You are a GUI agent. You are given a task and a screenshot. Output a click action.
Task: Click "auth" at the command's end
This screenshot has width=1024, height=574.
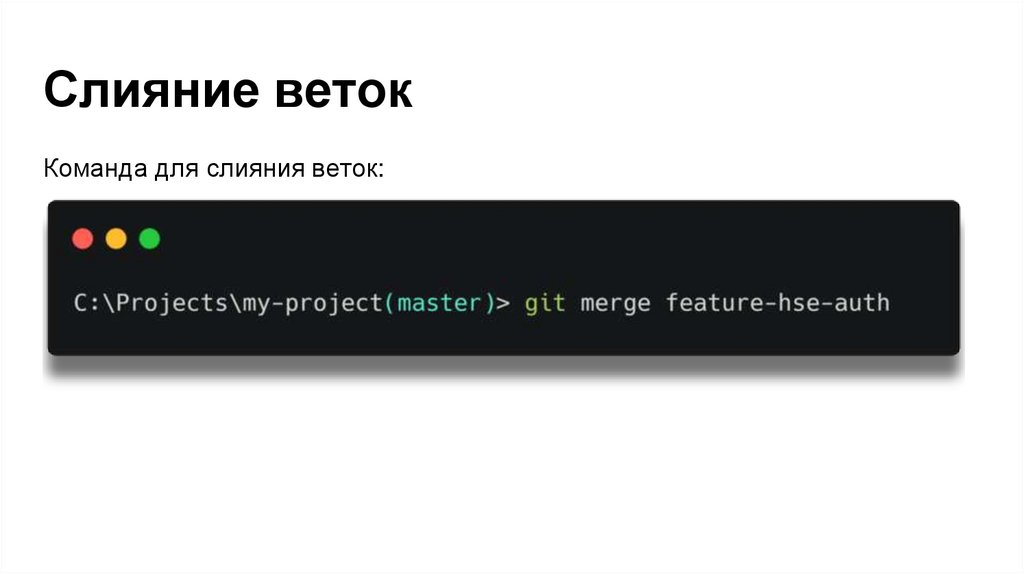(x=858, y=302)
